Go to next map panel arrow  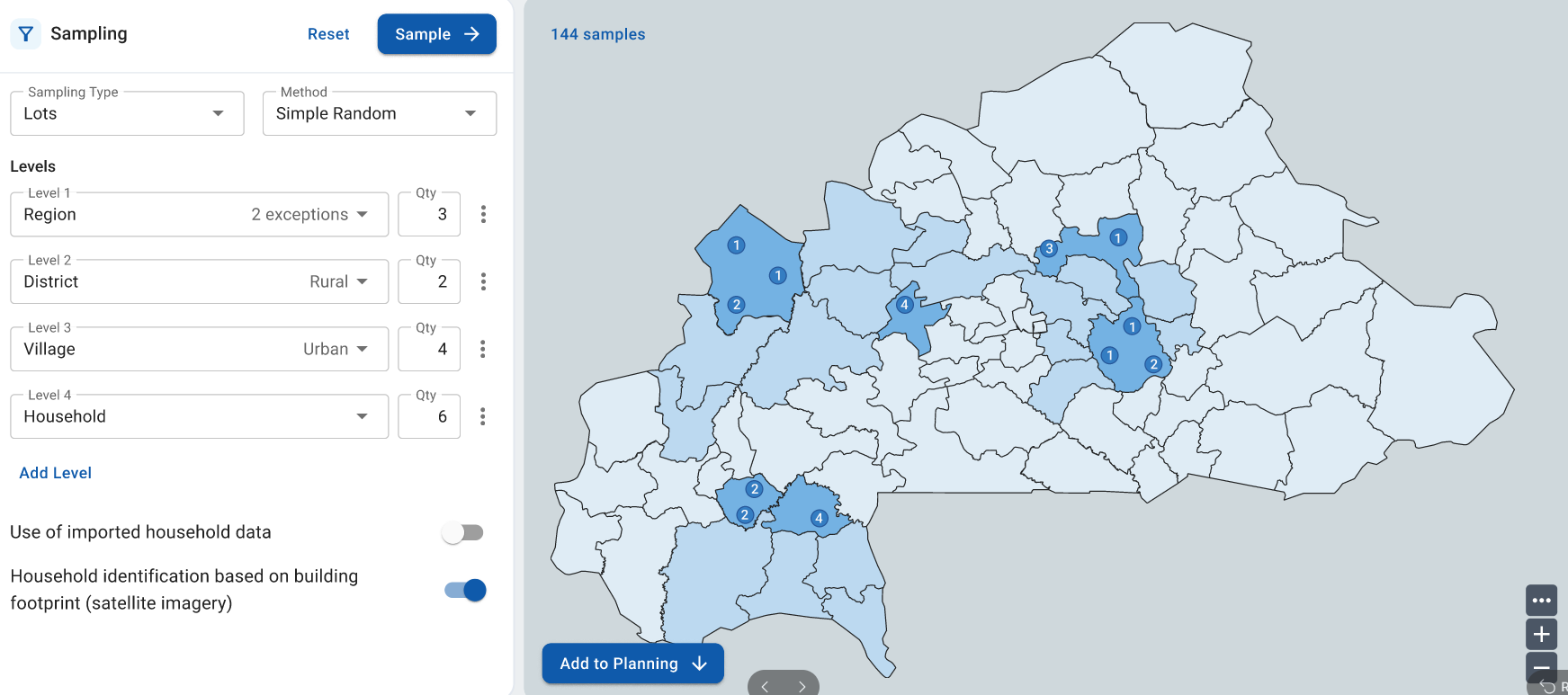tap(802, 687)
